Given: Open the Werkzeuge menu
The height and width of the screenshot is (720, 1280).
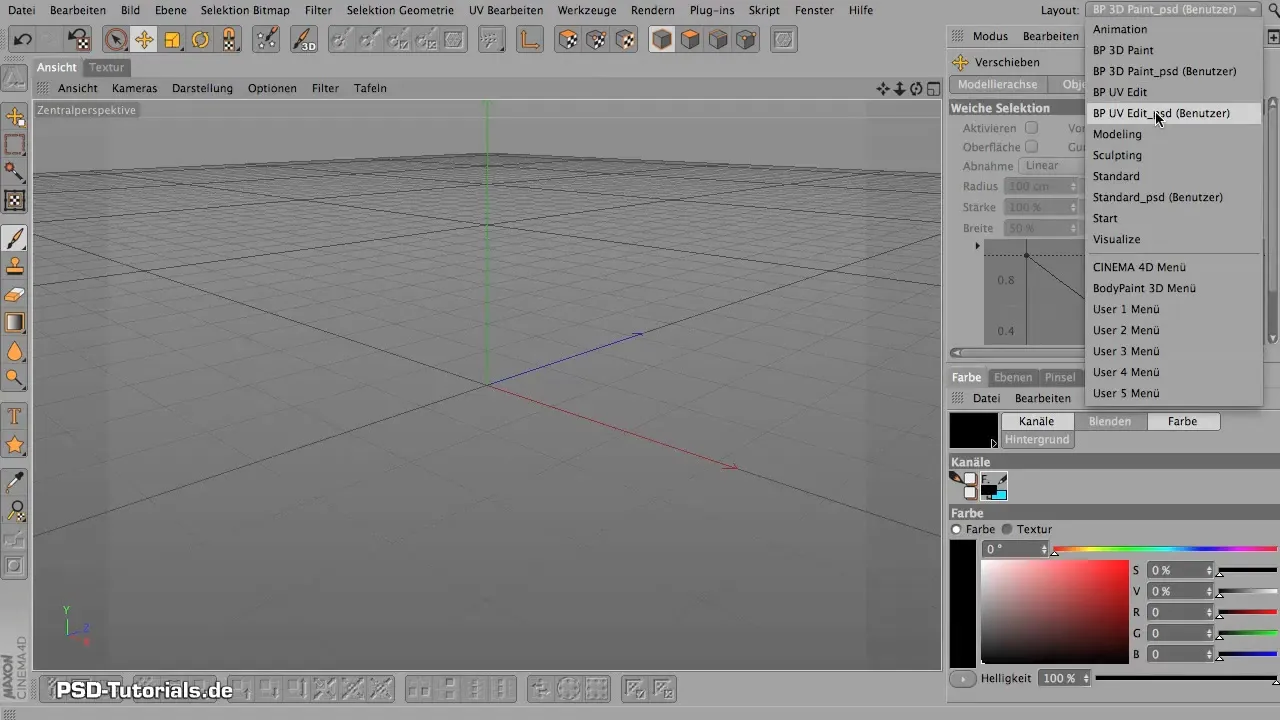Looking at the screenshot, I should [x=587, y=10].
